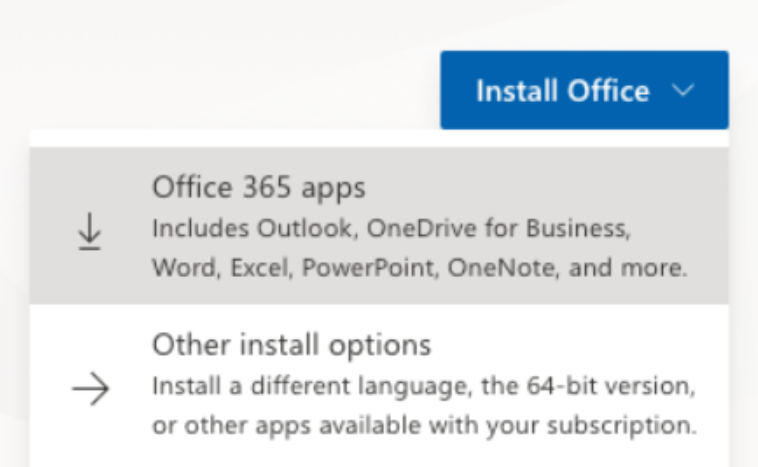758x467 pixels.
Task: Click the "Includes Outlook, OneDrive for Business" line
Action: tap(391, 228)
